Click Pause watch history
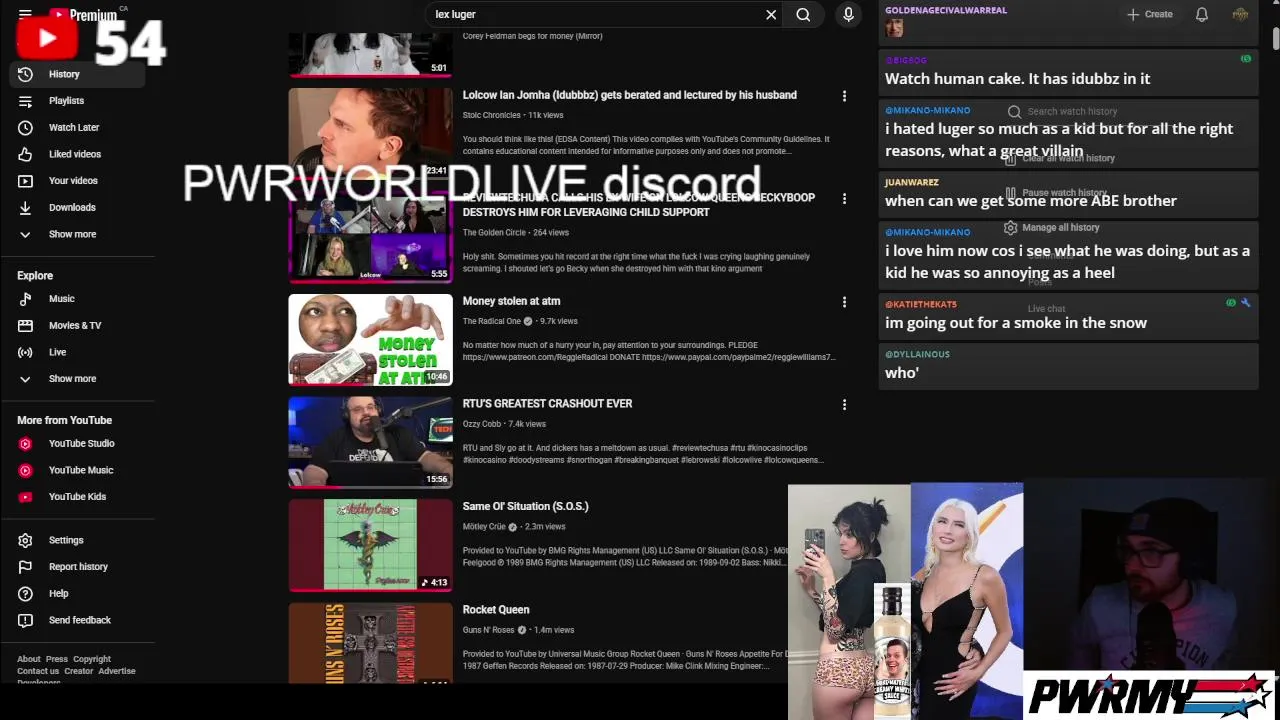 click(1055, 193)
